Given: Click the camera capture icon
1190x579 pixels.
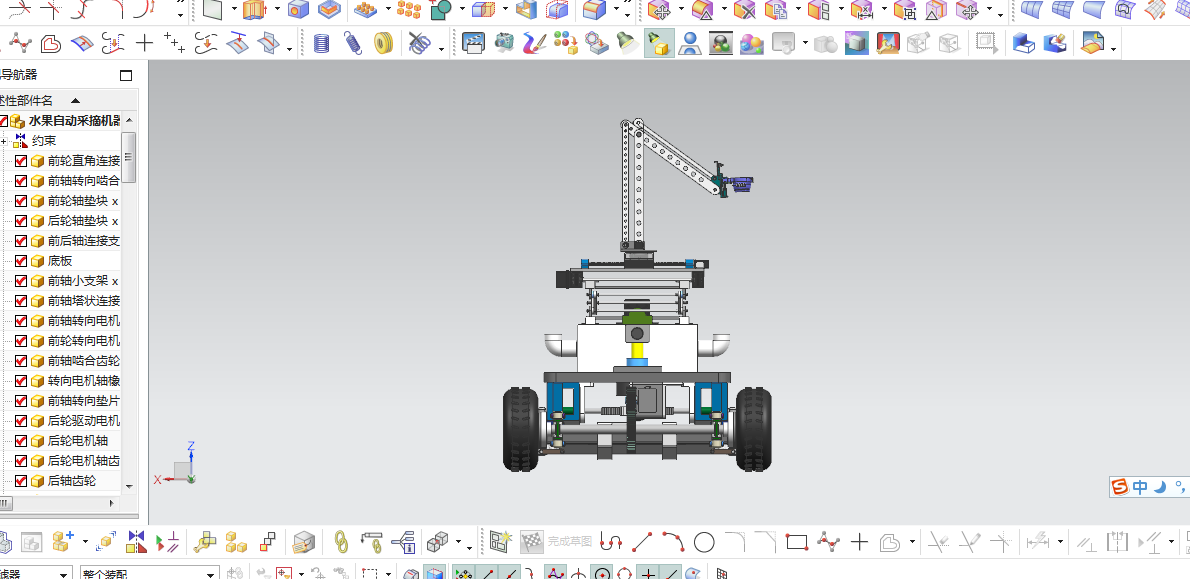Looking at the screenshot, I should pyautogui.click(x=504, y=42).
